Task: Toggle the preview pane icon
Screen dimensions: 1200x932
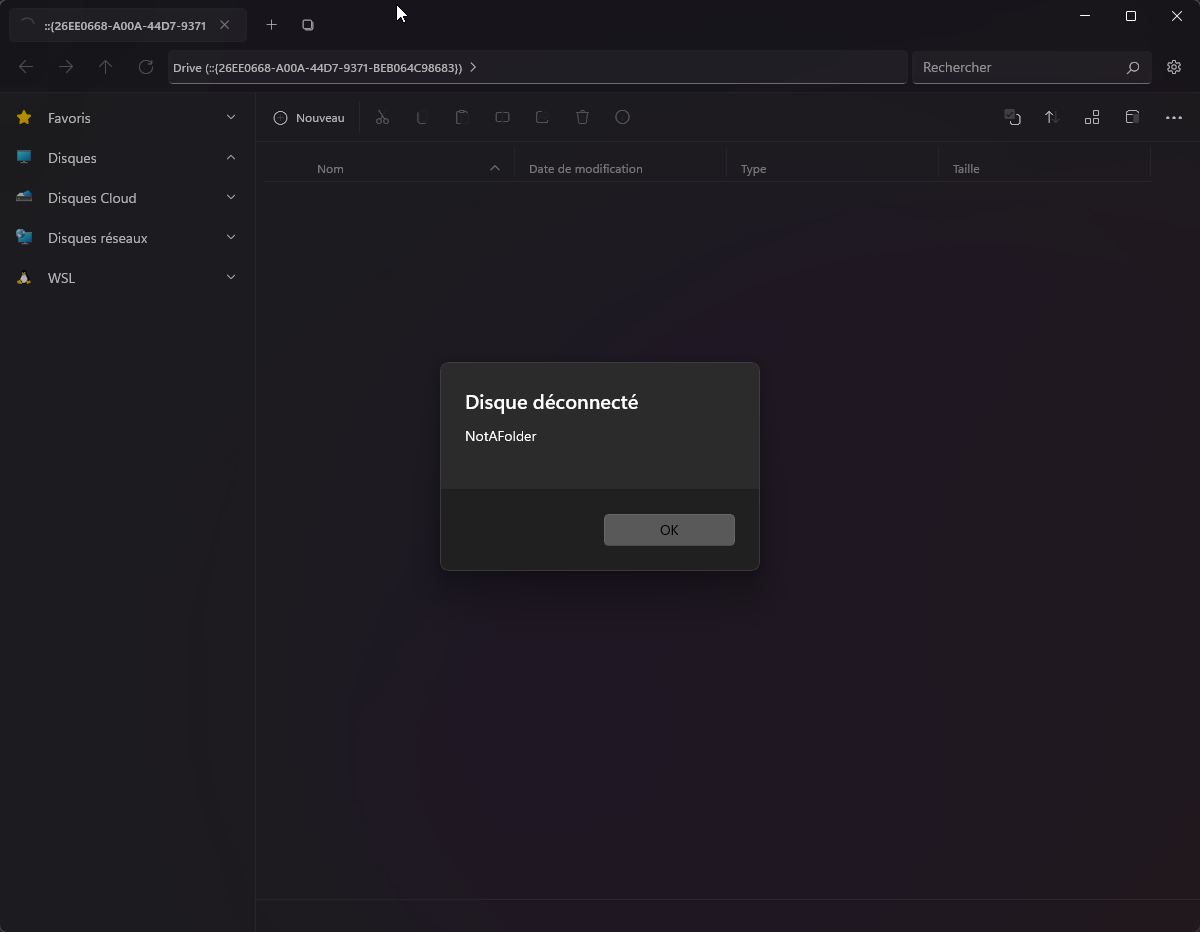Action: (x=1132, y=118)
